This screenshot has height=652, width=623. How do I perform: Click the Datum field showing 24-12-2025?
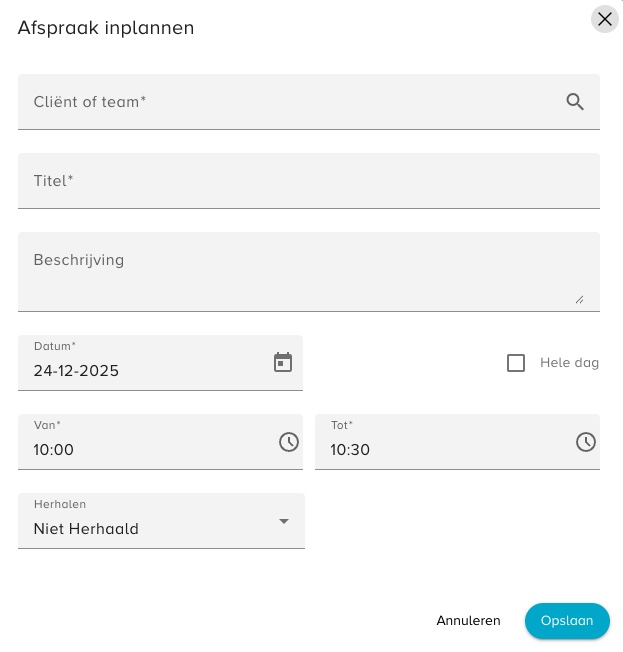140,370
